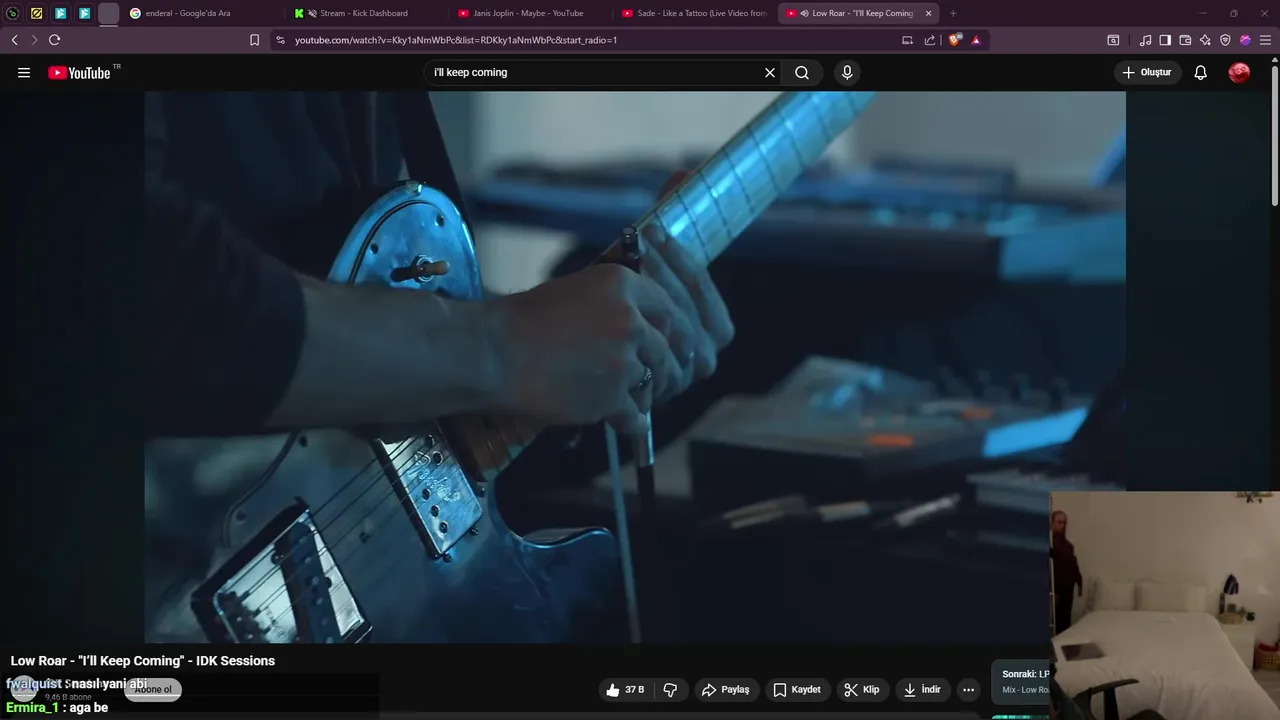1280x720 pixels.
Task: Dislike the video
Action: click(670, 690)
